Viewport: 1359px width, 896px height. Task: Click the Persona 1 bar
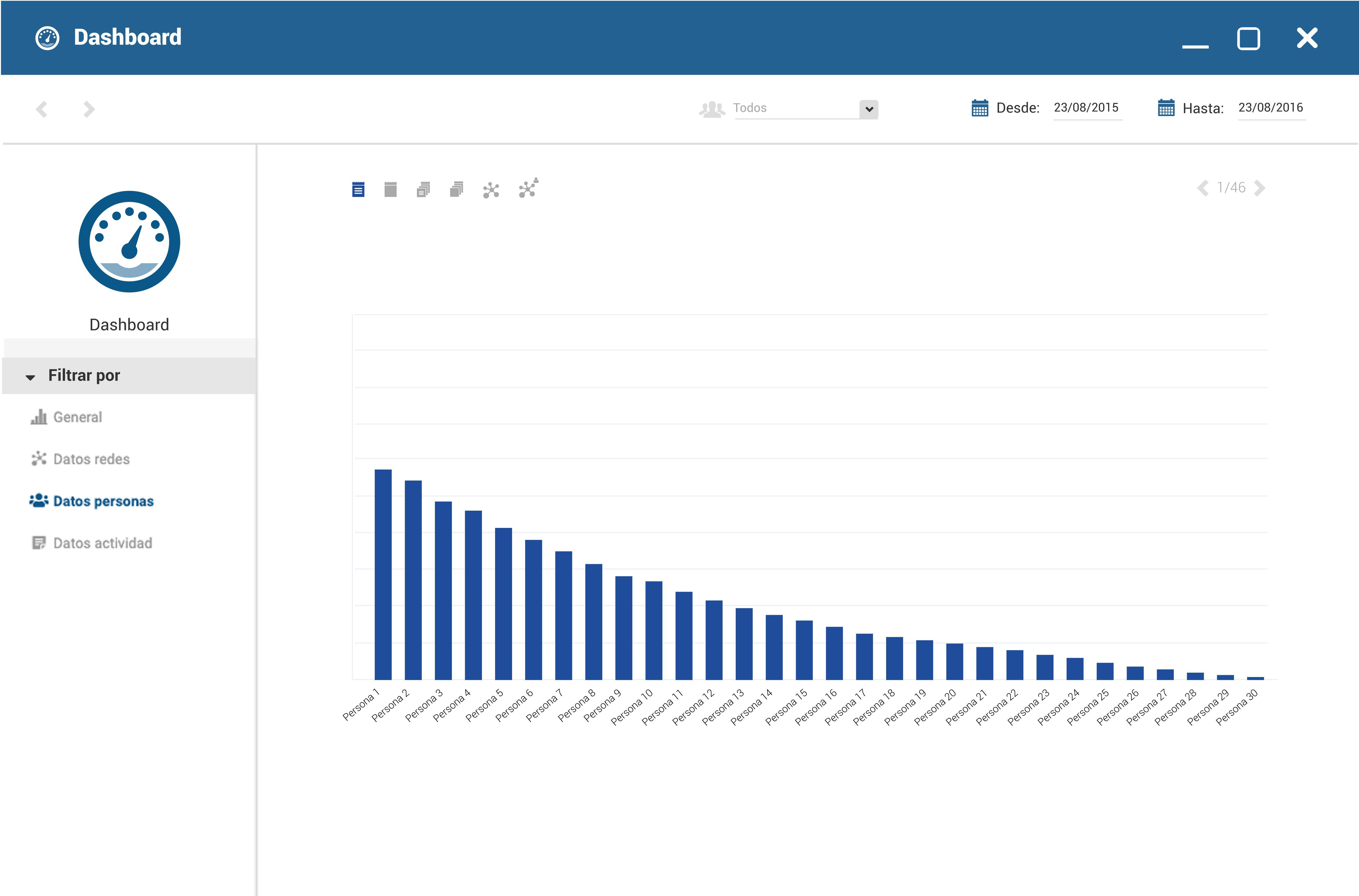[x=383, y=574]
